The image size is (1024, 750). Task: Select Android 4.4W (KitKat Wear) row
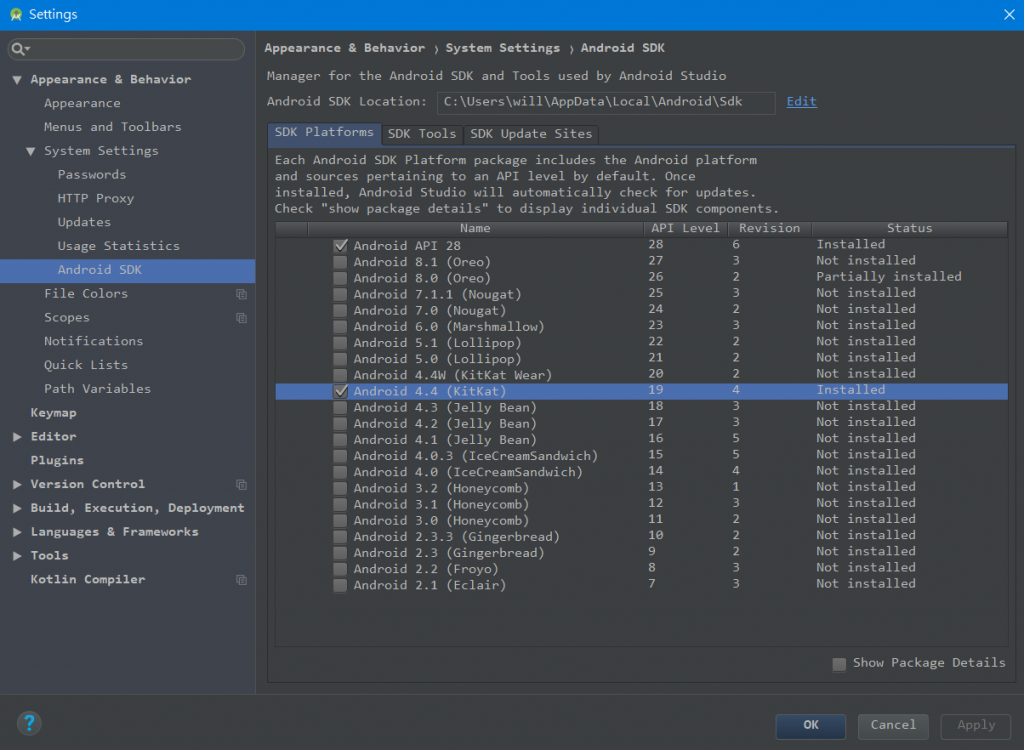(641, 375)
